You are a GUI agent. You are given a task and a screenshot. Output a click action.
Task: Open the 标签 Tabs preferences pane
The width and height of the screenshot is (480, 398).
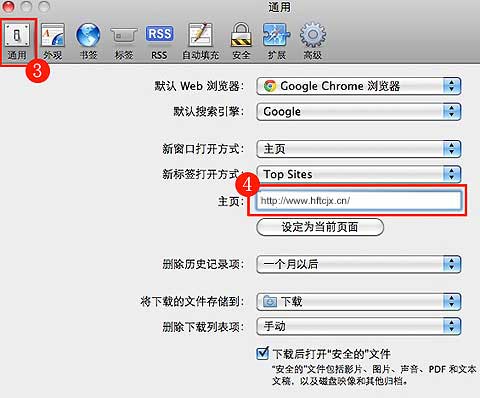(x=124, y=42)
